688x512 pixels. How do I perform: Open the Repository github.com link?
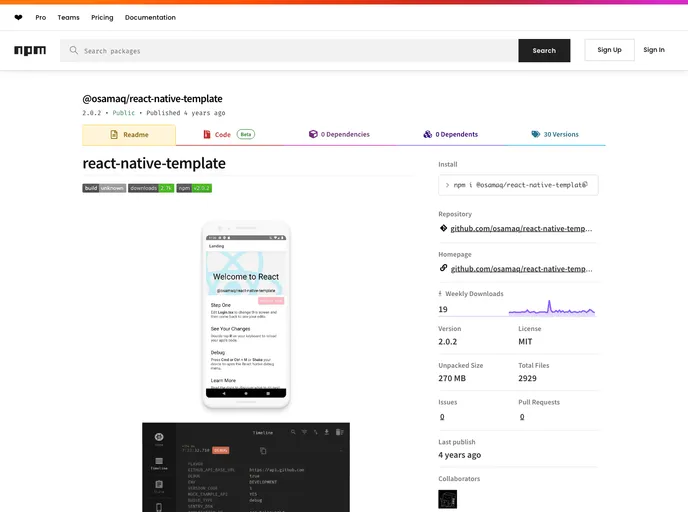(x=521, y=229)
